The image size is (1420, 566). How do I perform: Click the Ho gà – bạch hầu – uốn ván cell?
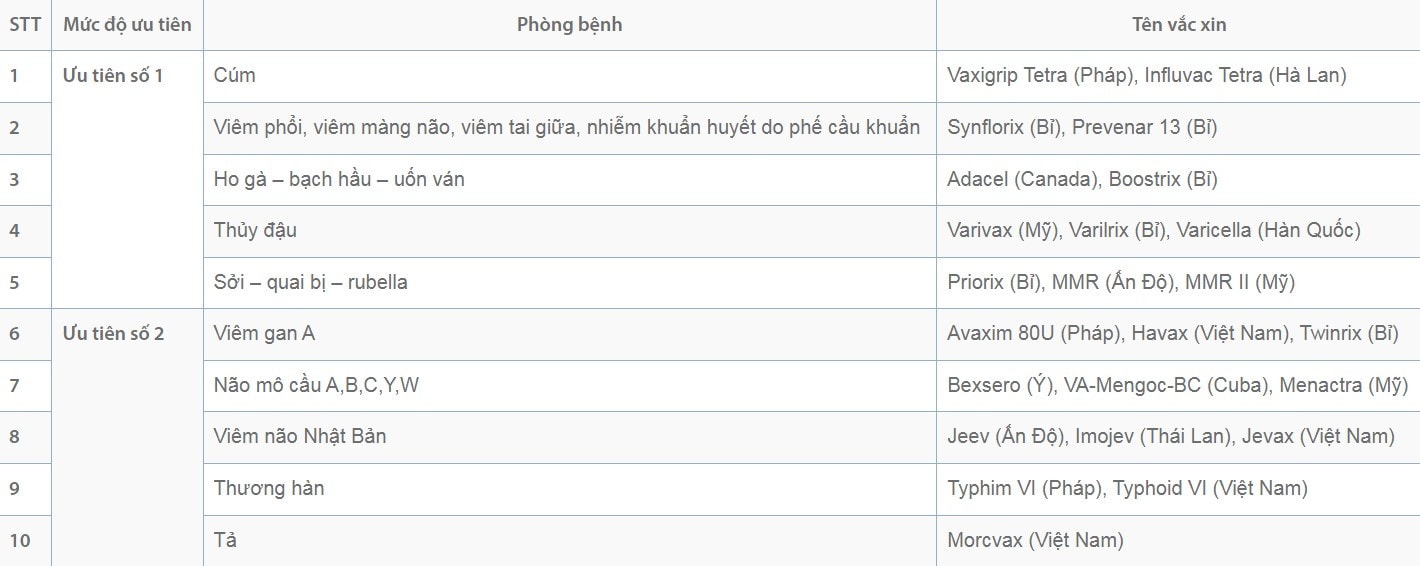(570, 180)
